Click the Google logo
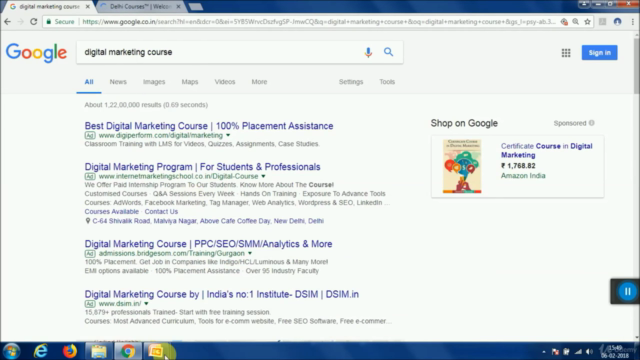Image resolution: width=640 pixels, height=360 pixels. (36, 53)
